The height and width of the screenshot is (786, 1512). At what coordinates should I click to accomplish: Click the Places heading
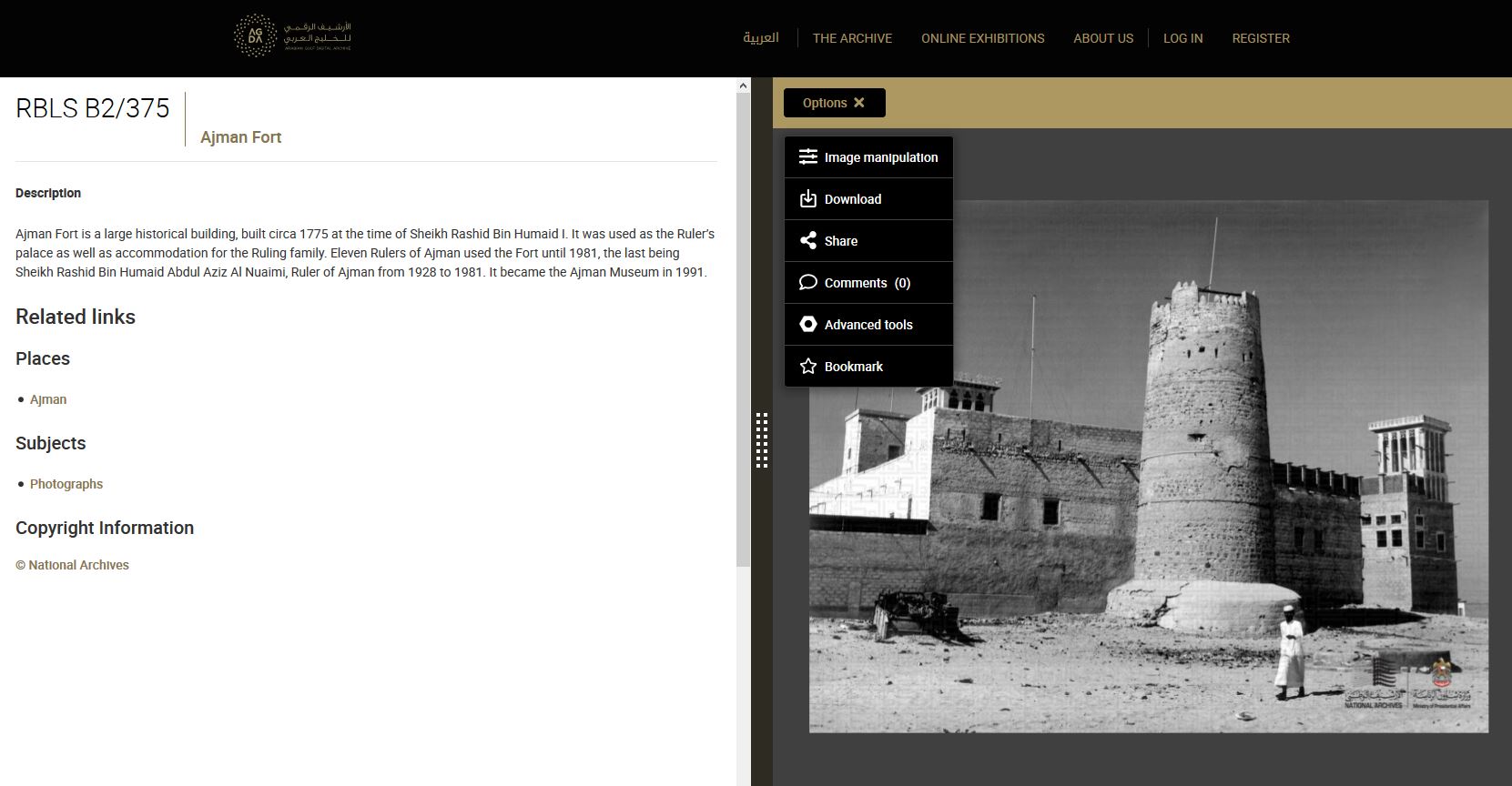pos(43,358)
